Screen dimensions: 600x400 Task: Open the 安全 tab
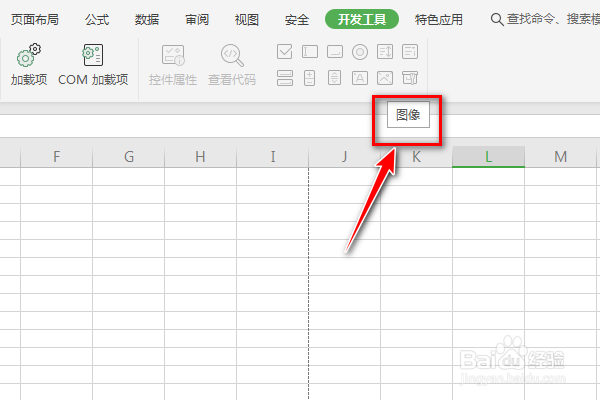tap(297, 19)
